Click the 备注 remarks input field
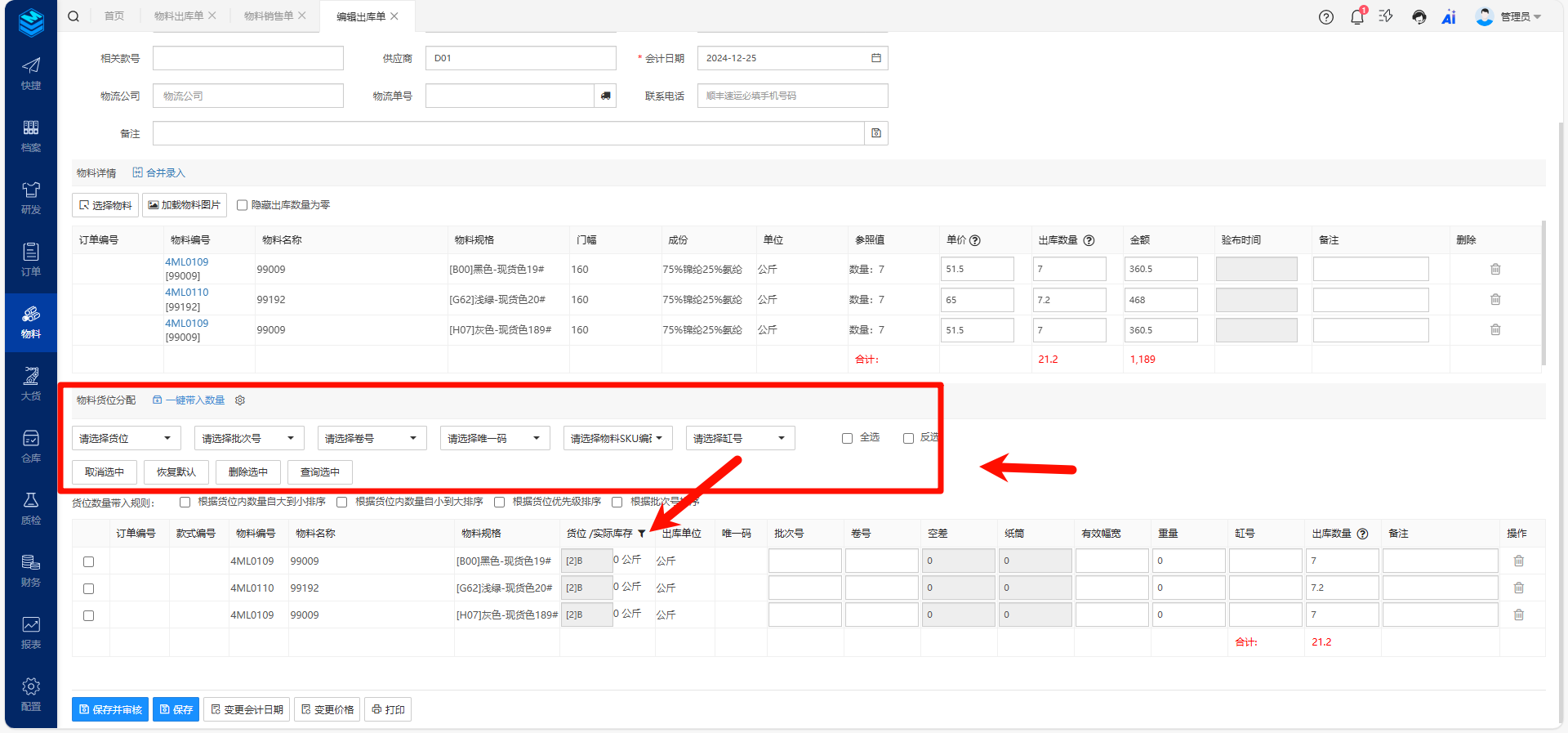This screenshot has width=1568, height=733. point(508,133)
